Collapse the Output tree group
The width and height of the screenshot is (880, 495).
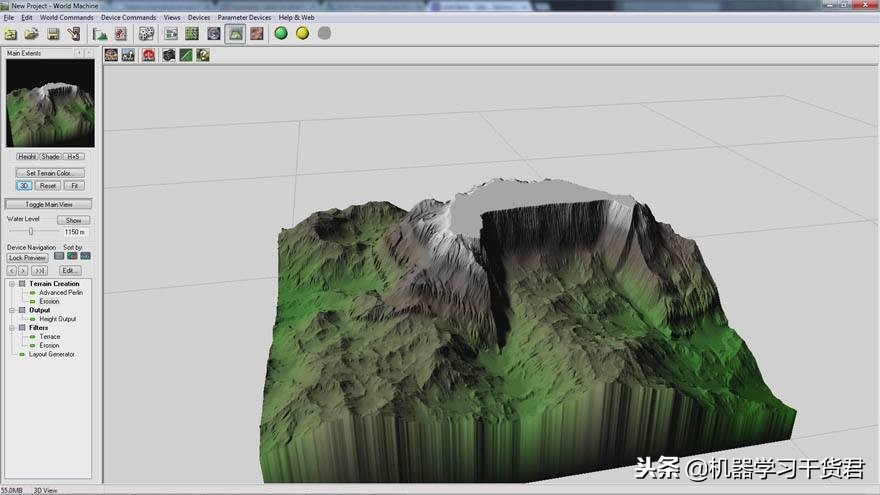(x=12, y=310)
